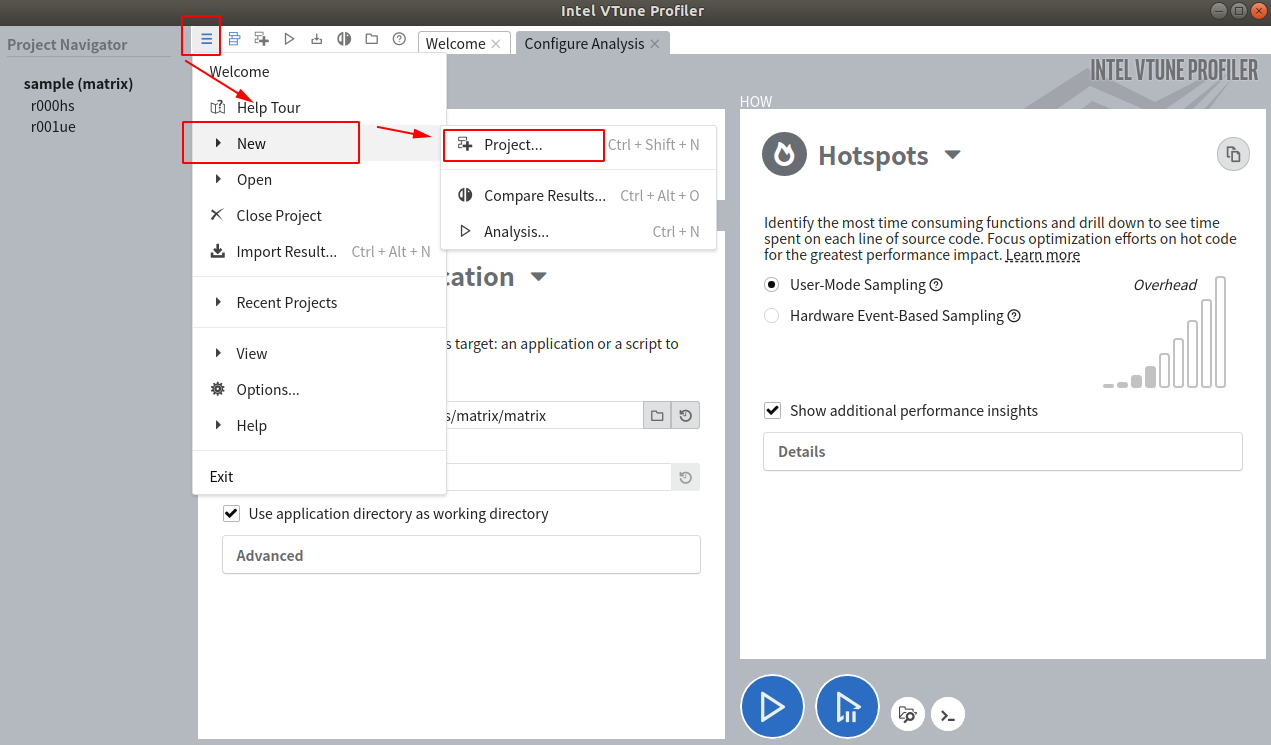Select Import Result... menu item

pyautogui.click(x=319, y=252)
